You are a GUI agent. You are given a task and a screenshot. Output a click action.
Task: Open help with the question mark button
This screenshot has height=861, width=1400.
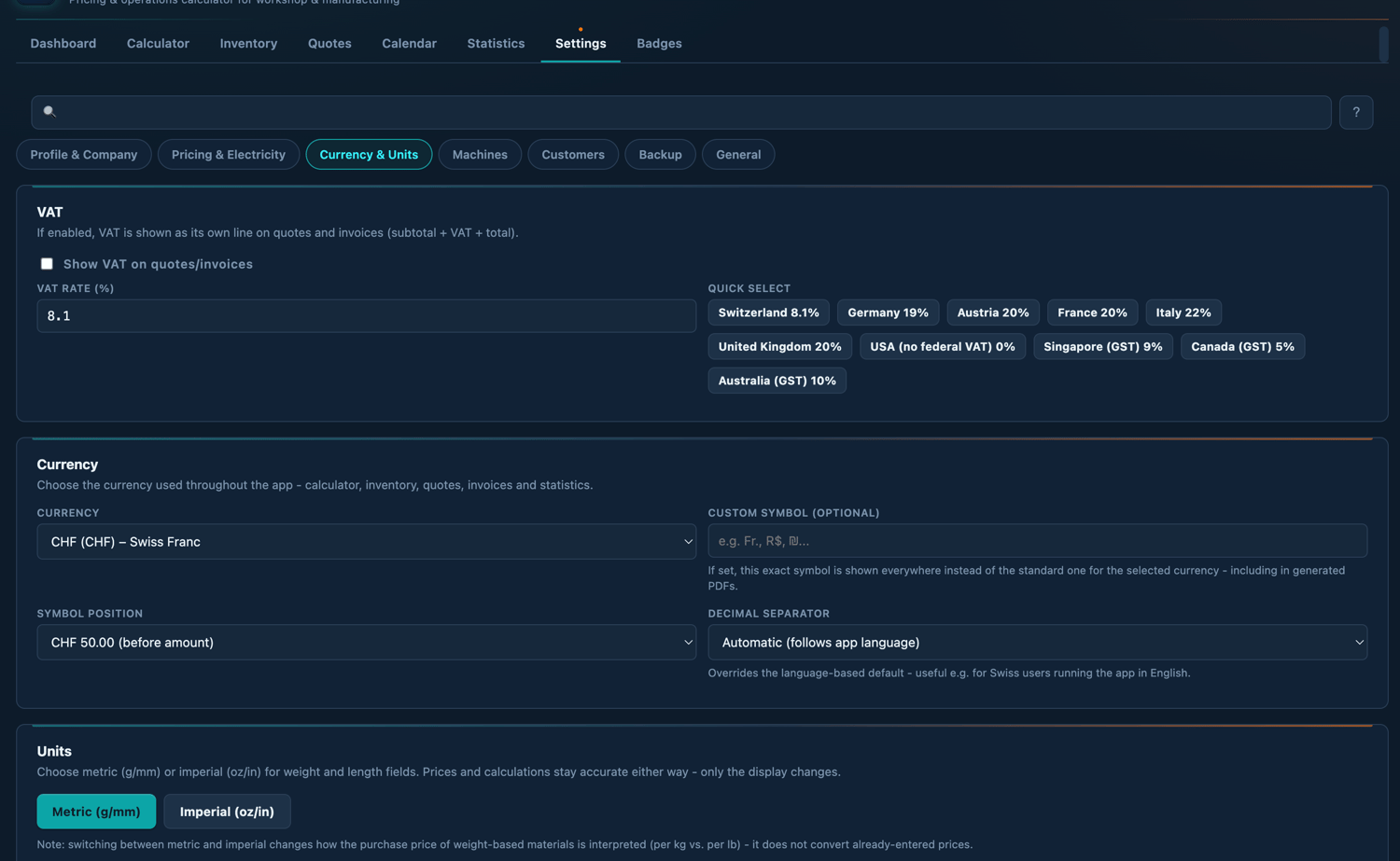1356,112
